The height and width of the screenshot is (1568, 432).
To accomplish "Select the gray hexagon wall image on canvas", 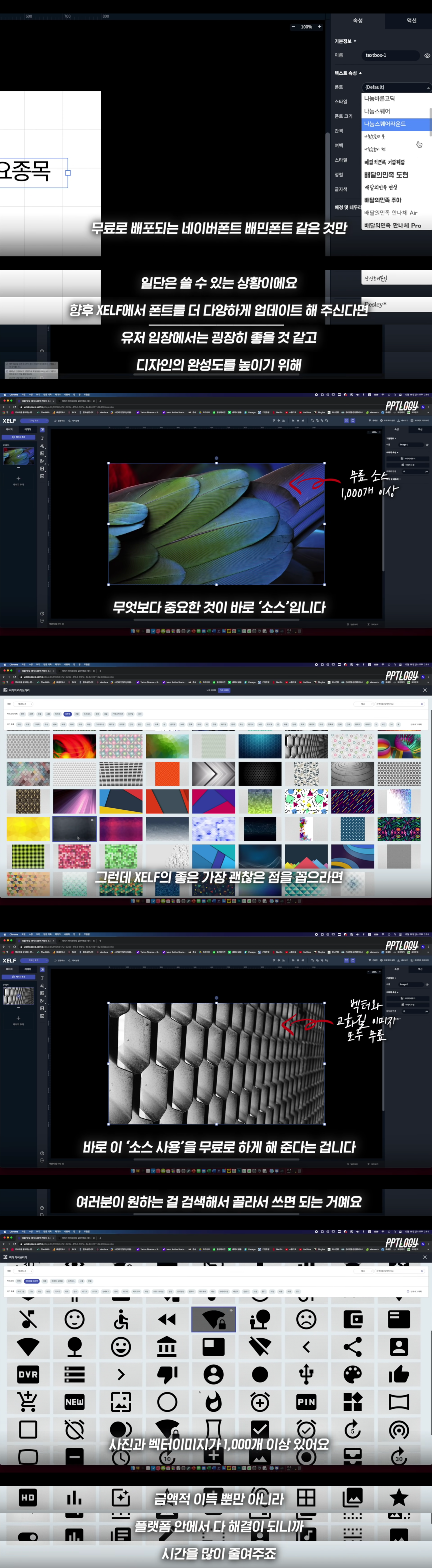I will click(216, 1063).
